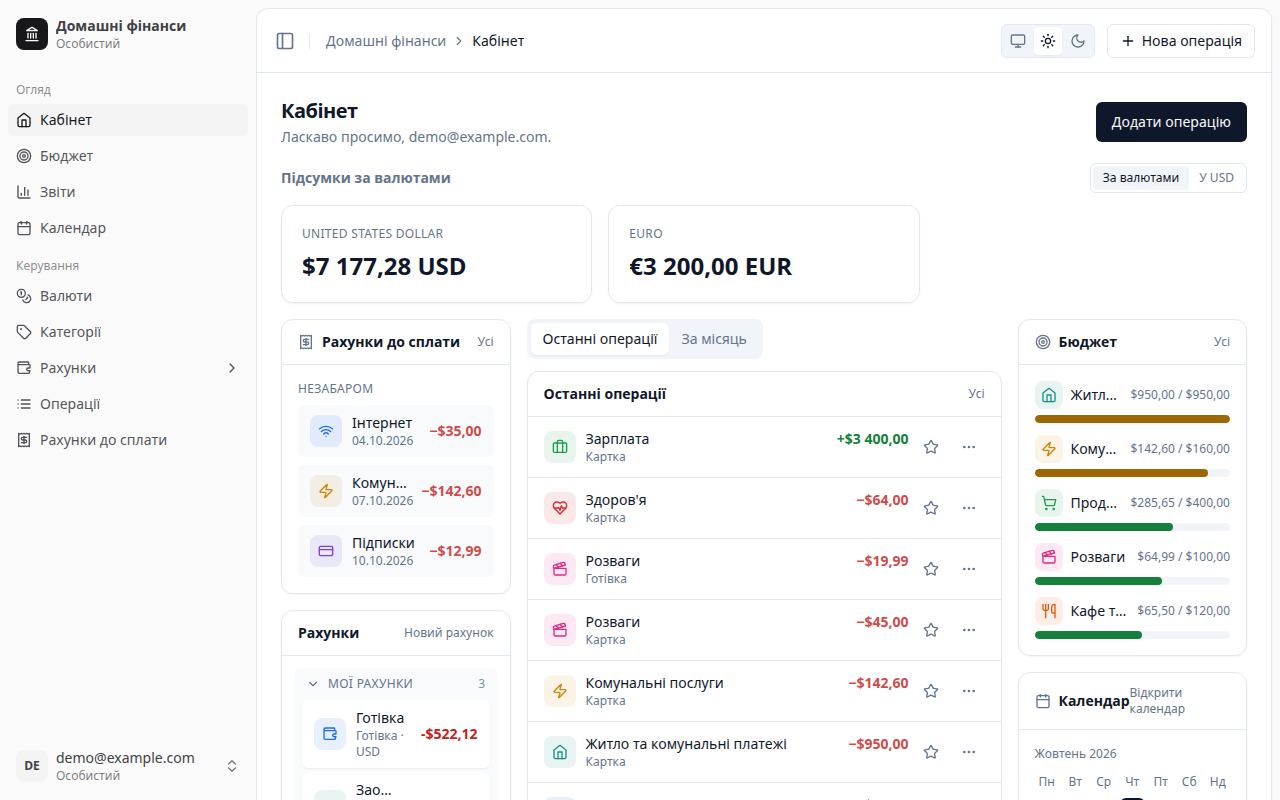Image resolution: width=1280 pixels, height=800 pixels.
Task: Click the card icon for Підписки bill
Action: click(326, 551)
